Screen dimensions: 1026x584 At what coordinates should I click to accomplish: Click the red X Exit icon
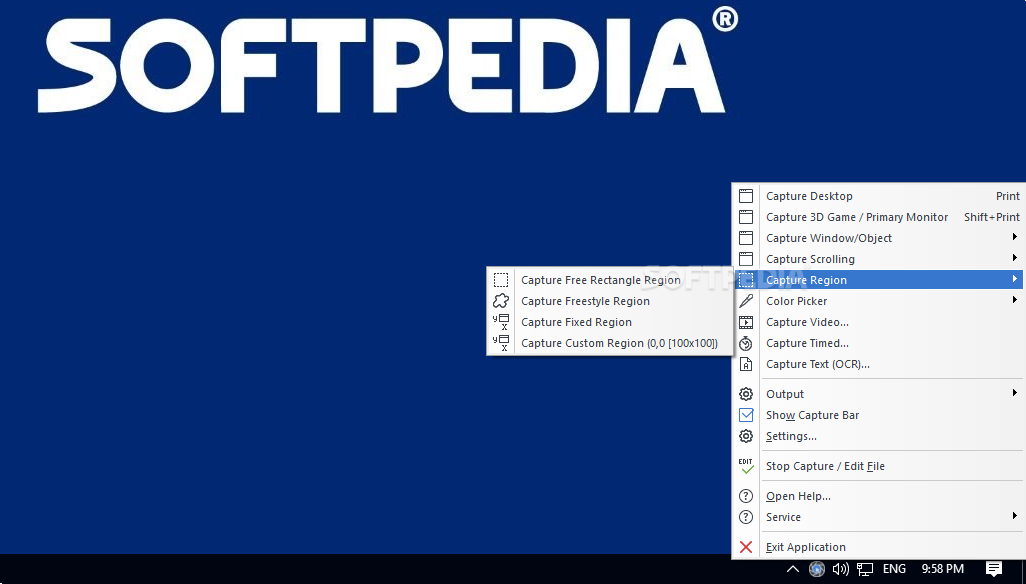[746, 547]
